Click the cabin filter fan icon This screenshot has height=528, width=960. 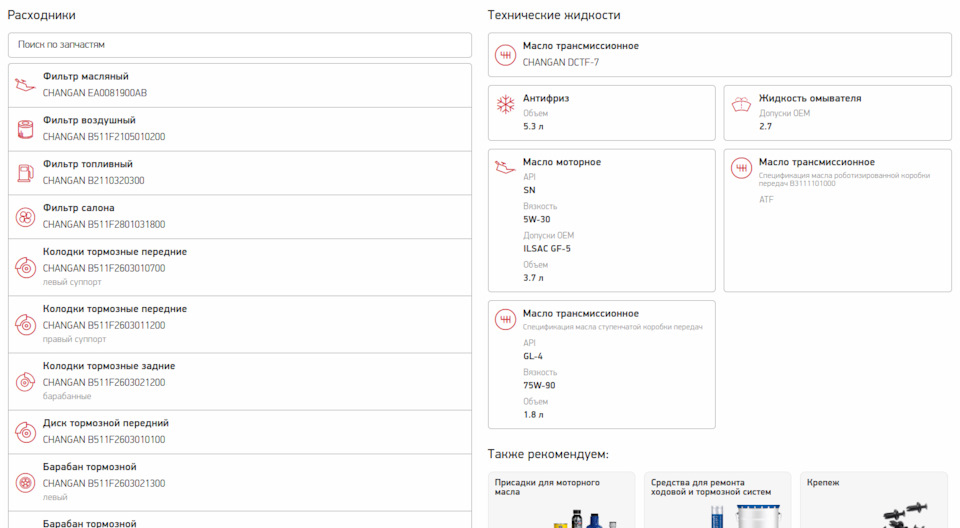26,217
